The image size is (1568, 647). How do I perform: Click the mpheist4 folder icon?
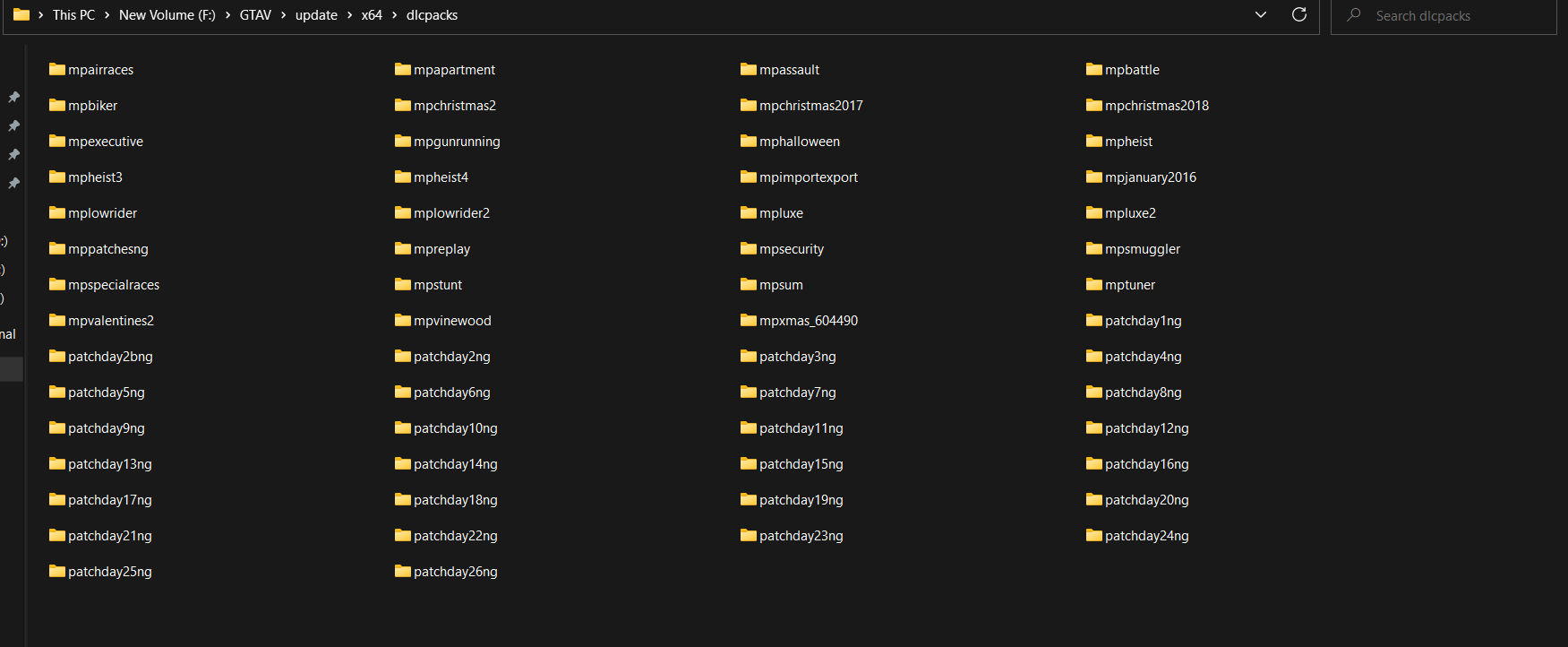click(403, 177)
